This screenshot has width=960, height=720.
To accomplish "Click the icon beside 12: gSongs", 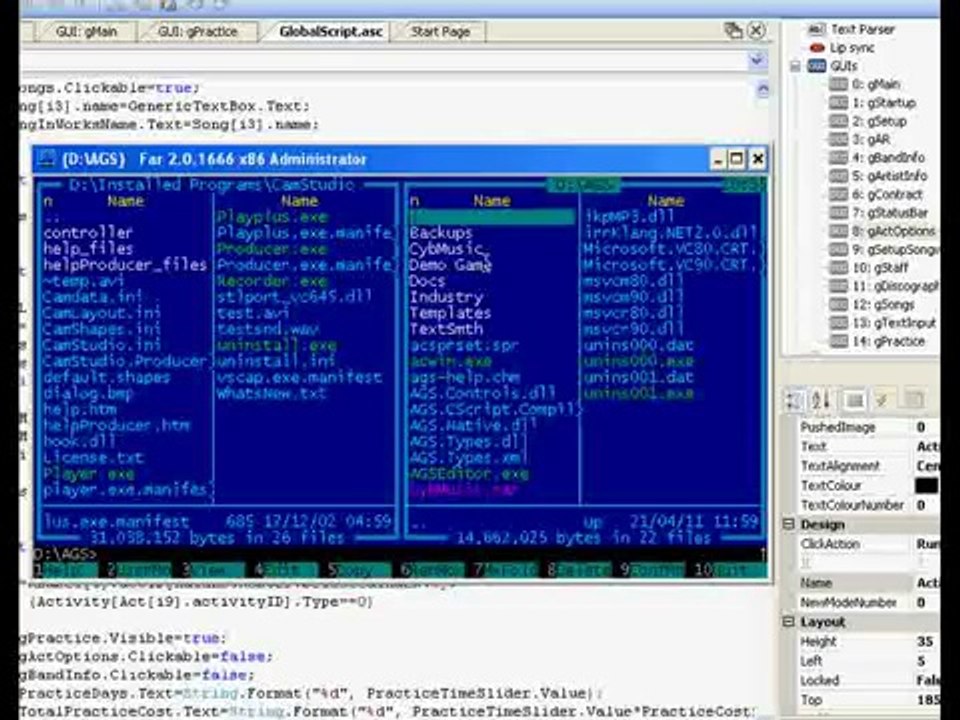I will click(x=838, y=304).
